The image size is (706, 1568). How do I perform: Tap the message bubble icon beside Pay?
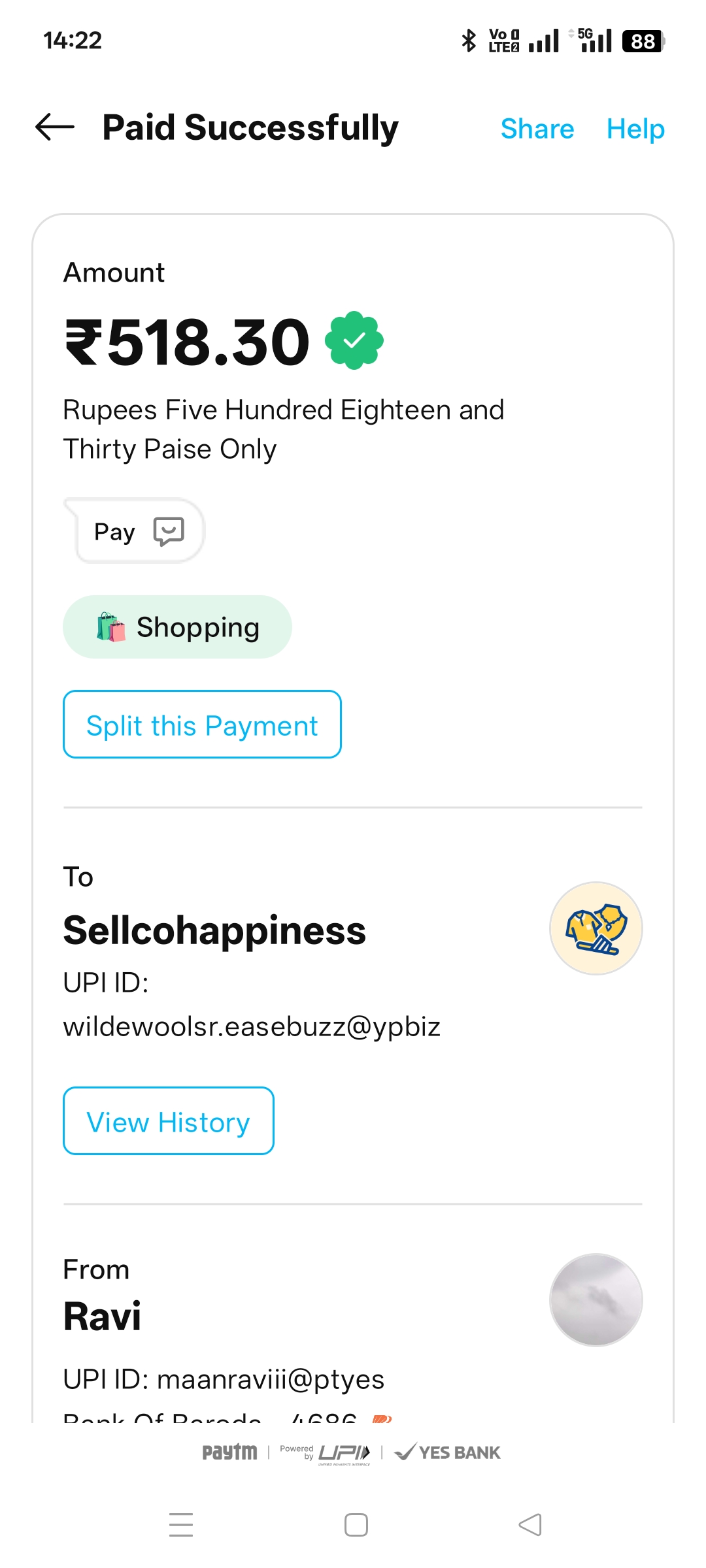[x=169, y=531]
